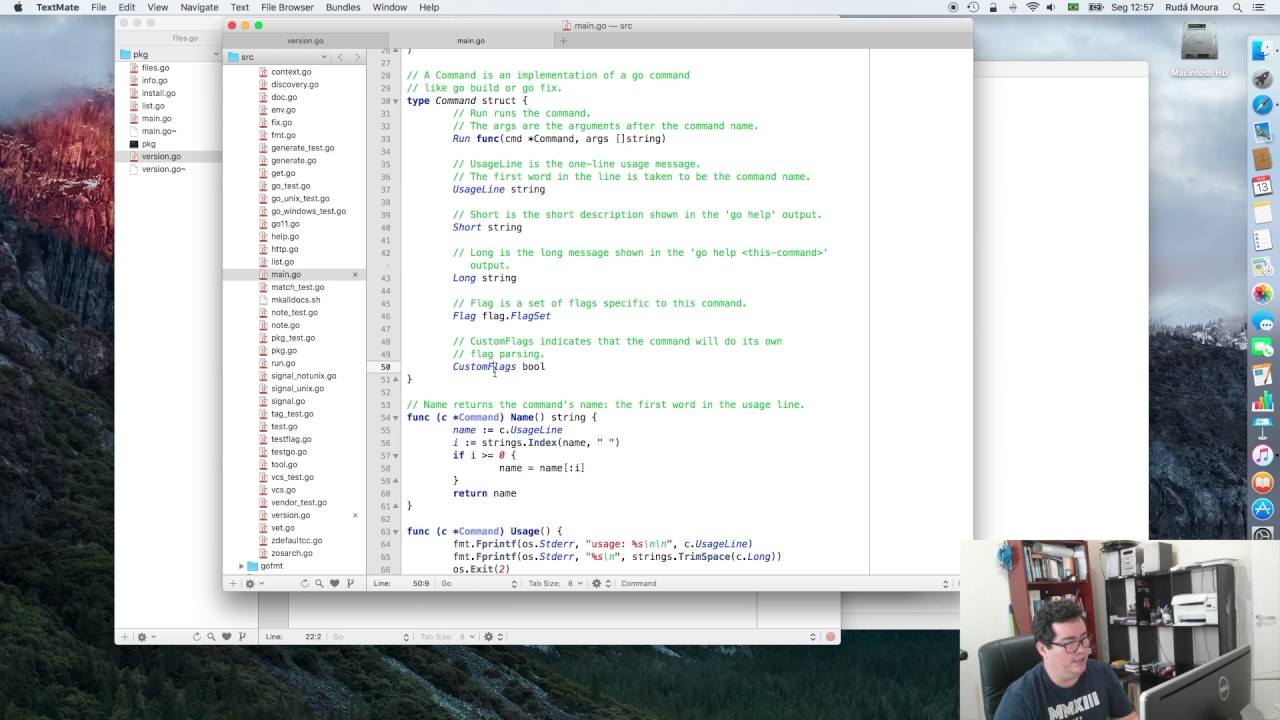
Task: Show SCM status via branch icon in main.go window
Action: (350, 583)
